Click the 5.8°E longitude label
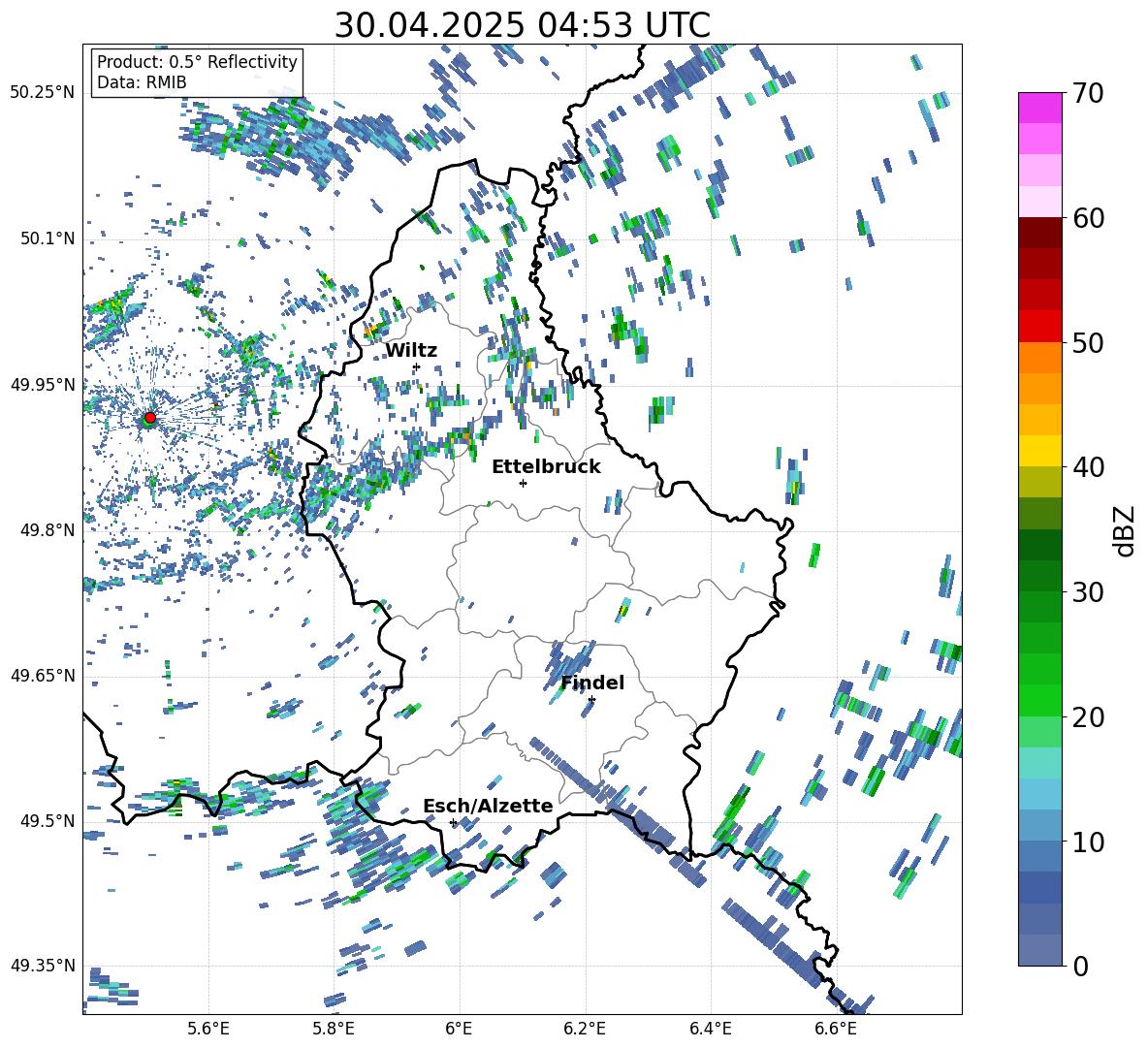Screen dimensions: 1148x1048 click(x=334, y=1029)
